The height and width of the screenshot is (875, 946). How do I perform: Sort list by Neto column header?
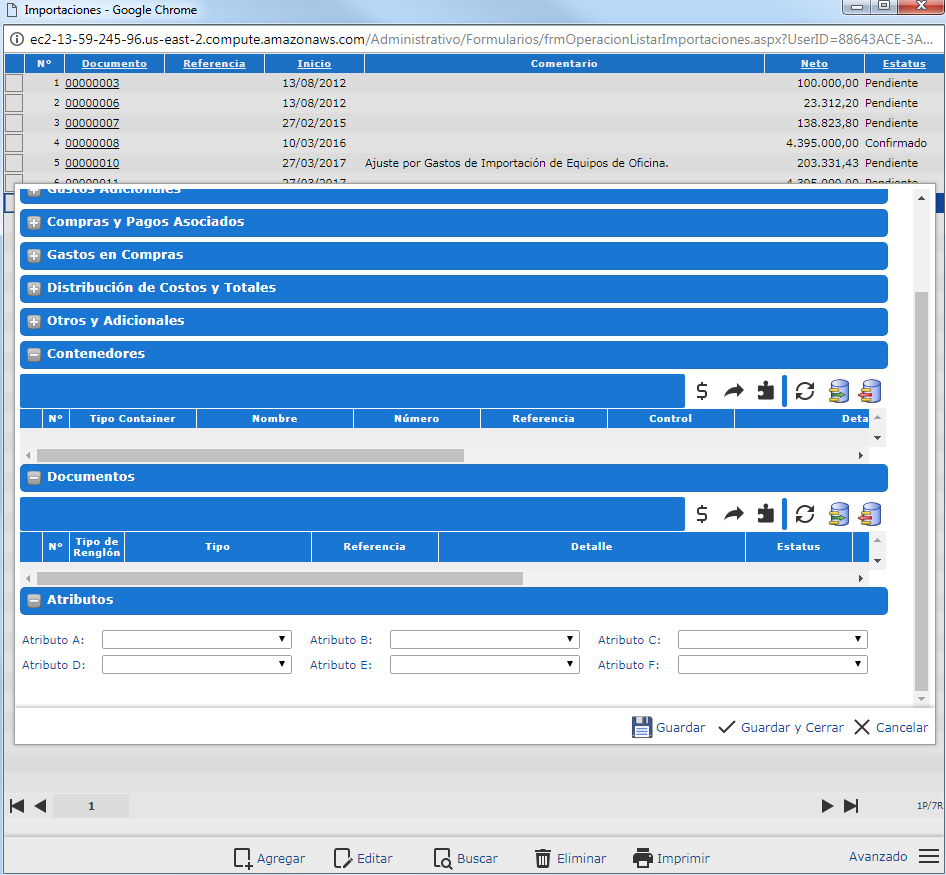point(814,63)
